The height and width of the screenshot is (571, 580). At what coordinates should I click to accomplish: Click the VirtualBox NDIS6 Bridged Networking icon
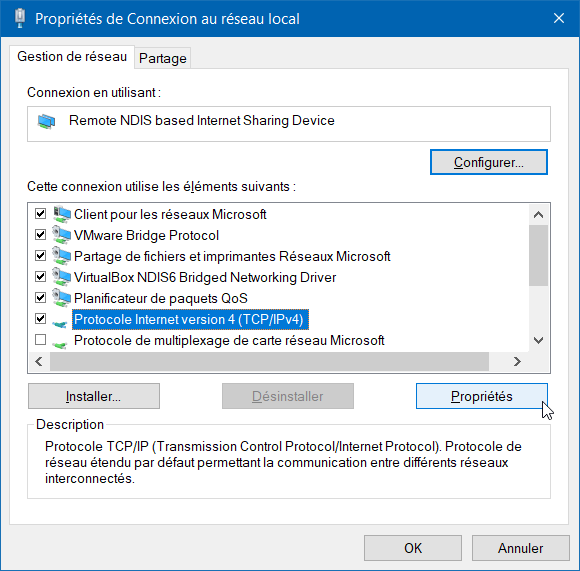click(x=61, y=278)
